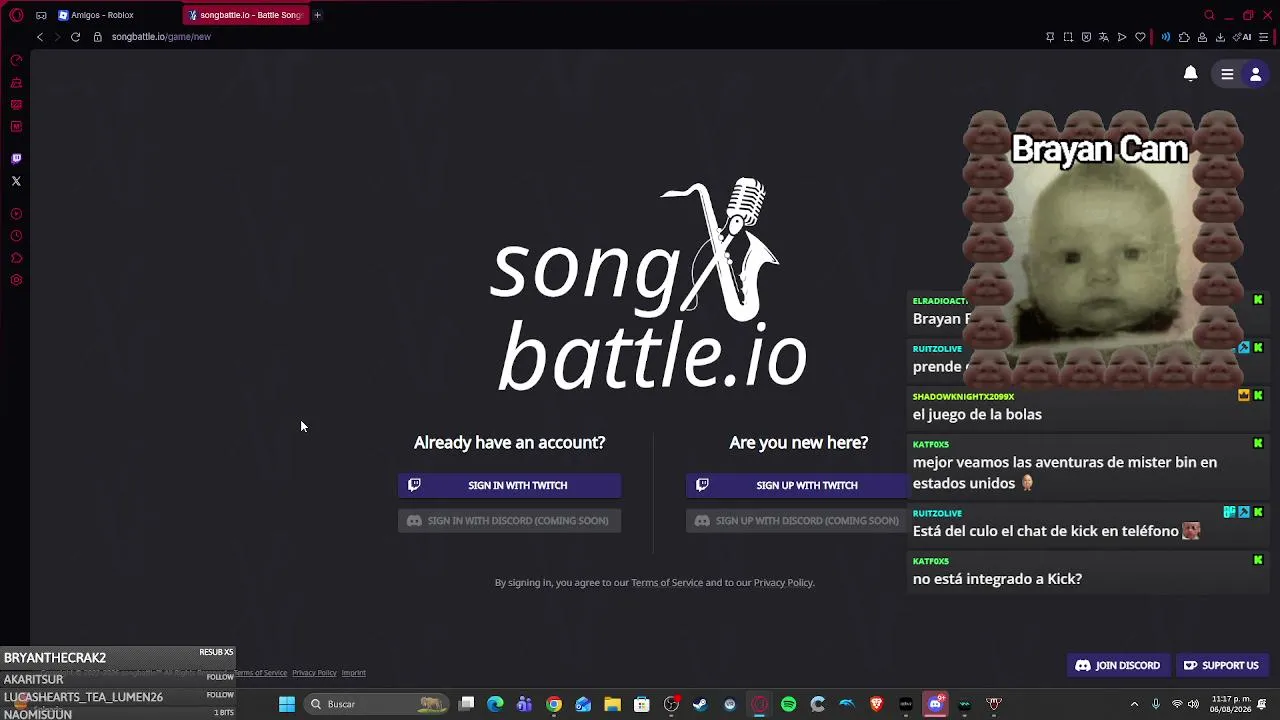Open Microsoft Edge from the taskbar
The height and width of the screenshot is (720, 1280).
[x=495, y=704]
